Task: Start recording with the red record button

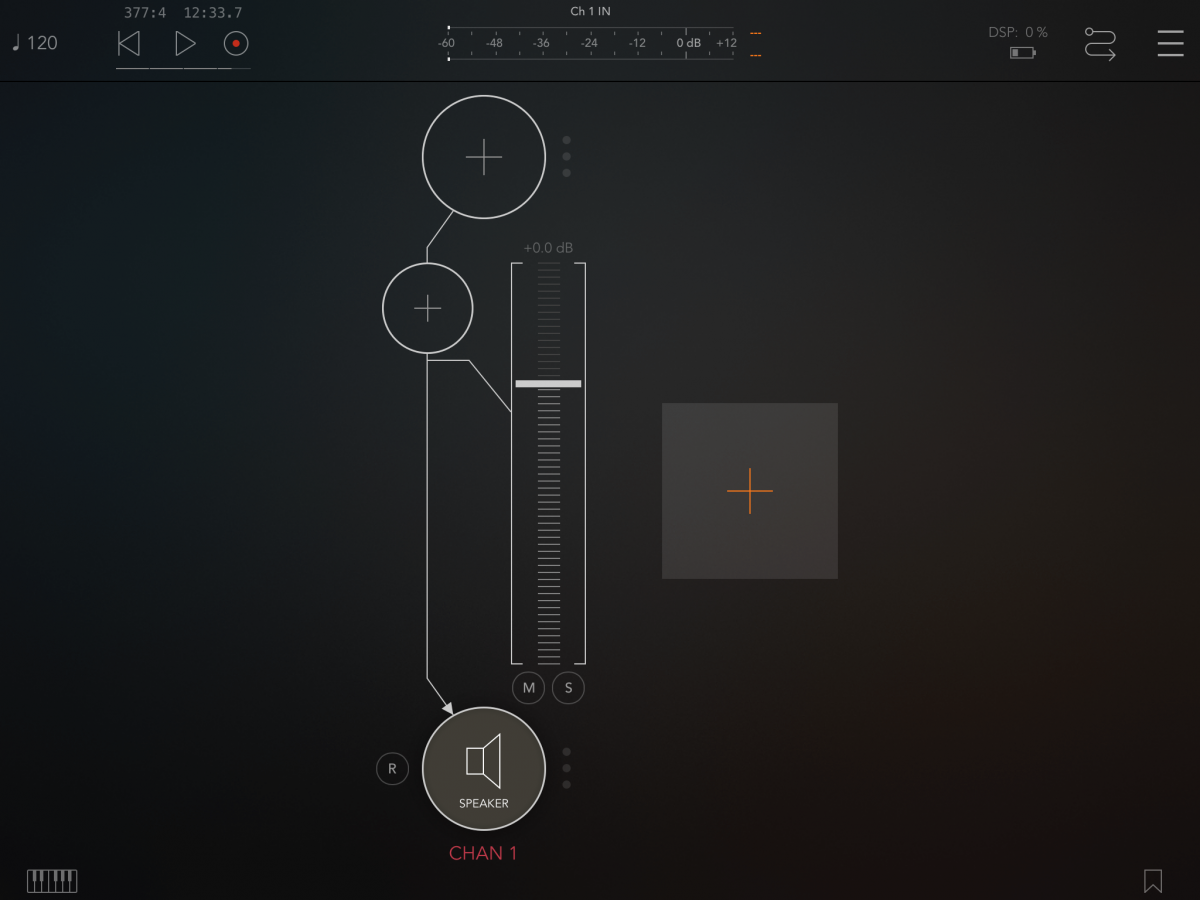Action: point(236,43)
